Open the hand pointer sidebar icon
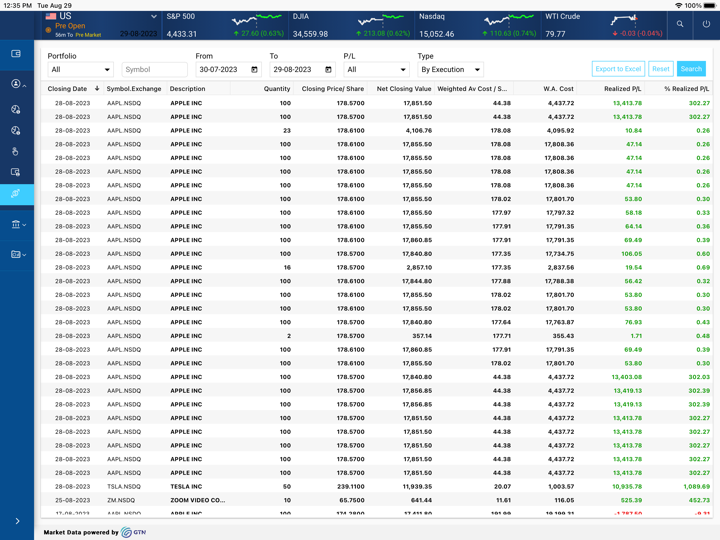720x540 pixels. (x=16, y=151)
